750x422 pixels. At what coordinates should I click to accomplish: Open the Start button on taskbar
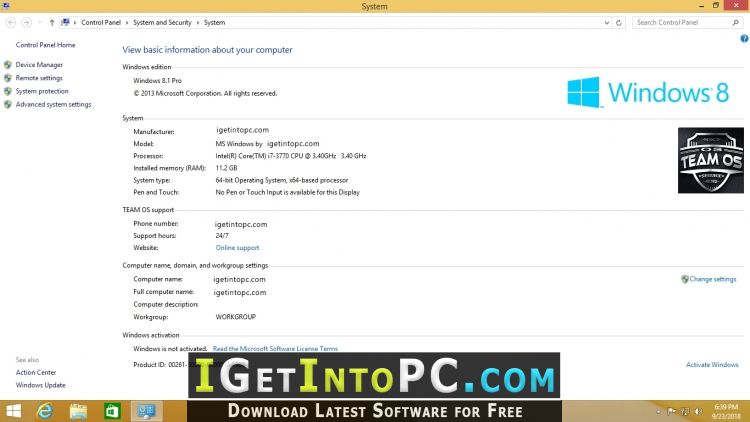[13, 411]
